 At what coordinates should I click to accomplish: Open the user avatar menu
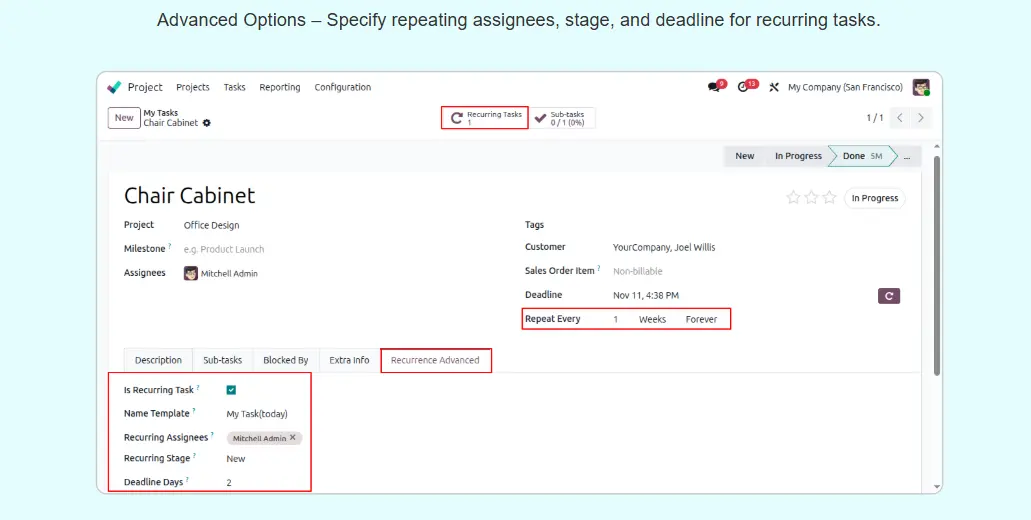click(x=921, y=87)
